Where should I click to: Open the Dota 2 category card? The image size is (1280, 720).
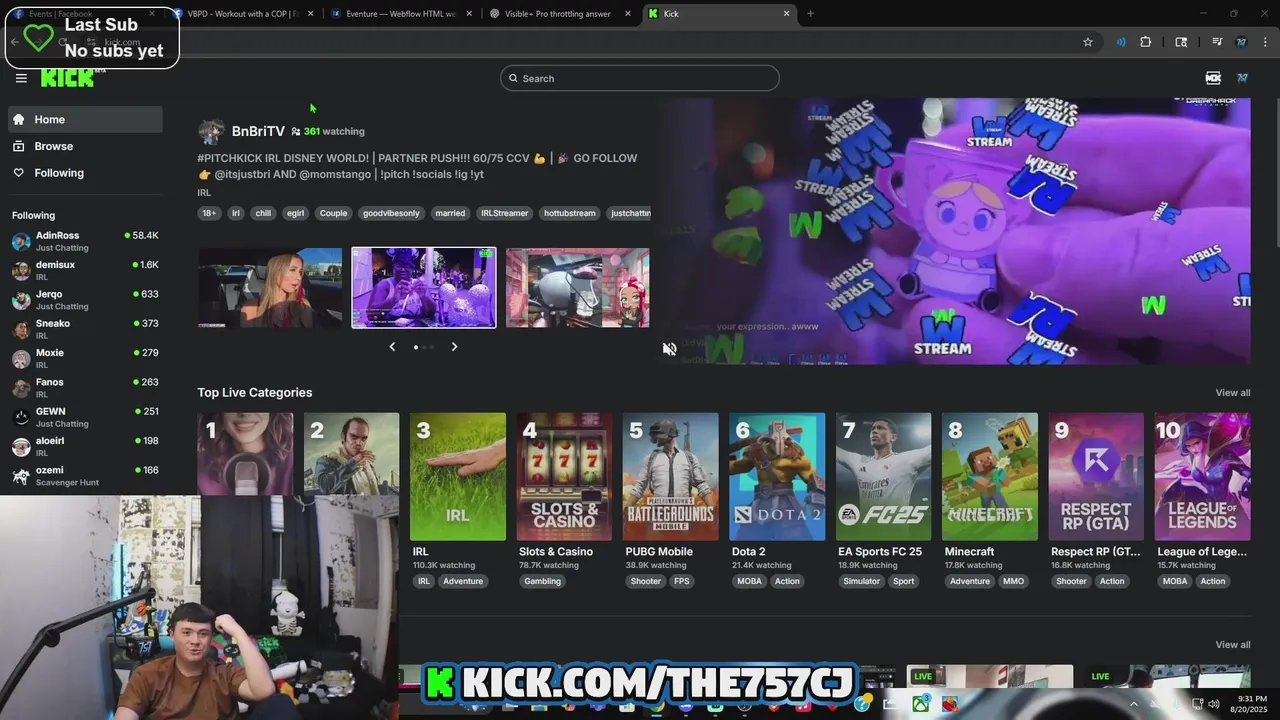coord(777,477)
